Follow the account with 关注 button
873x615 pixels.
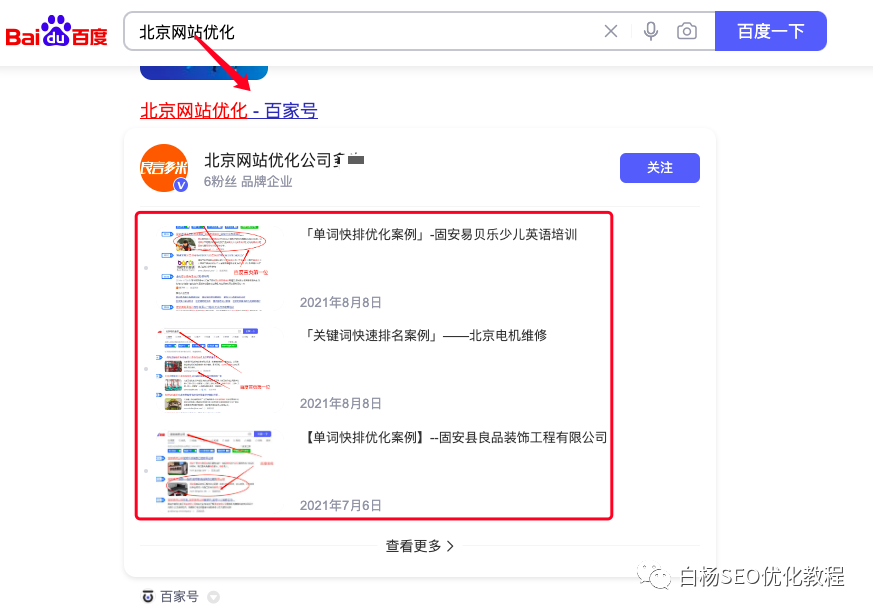[660, 168]
